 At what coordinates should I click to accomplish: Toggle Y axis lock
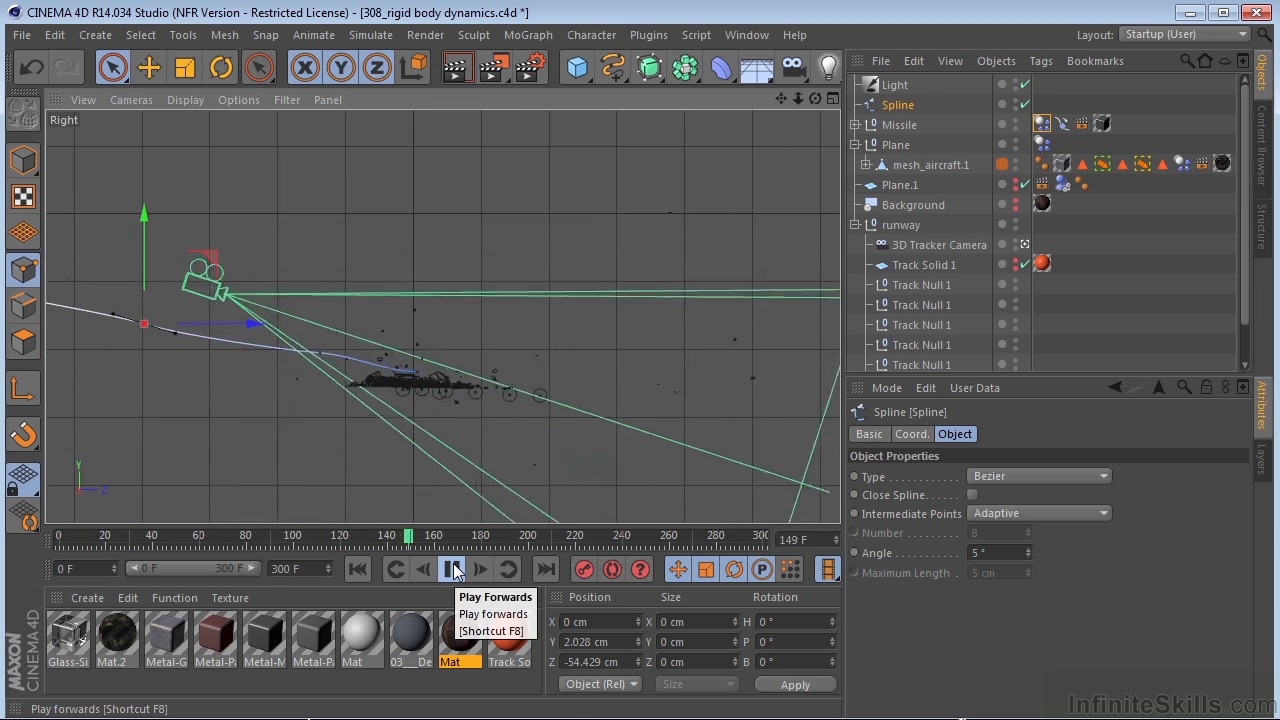[341, 67]
